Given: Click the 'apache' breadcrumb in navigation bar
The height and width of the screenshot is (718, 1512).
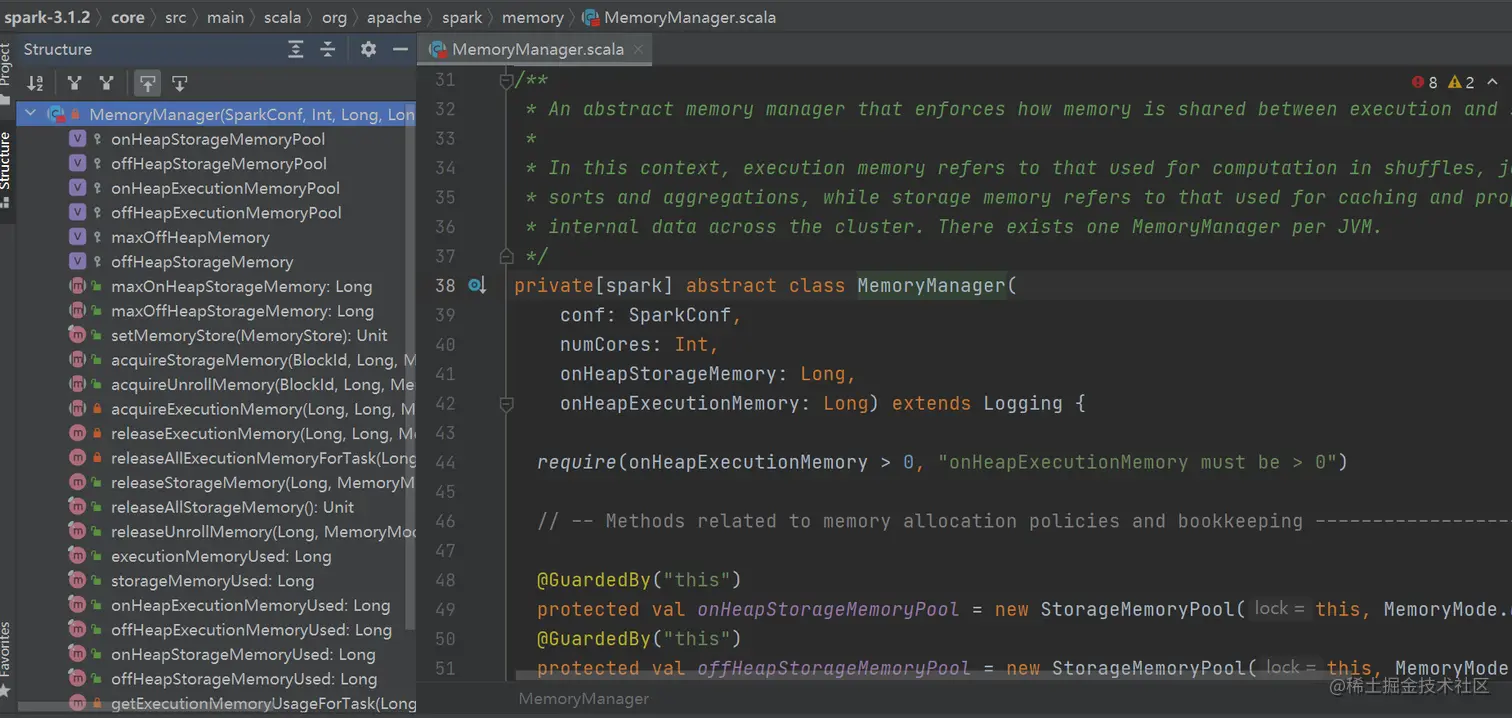Looking at the screenshot, I should click(x=394, y=17).
